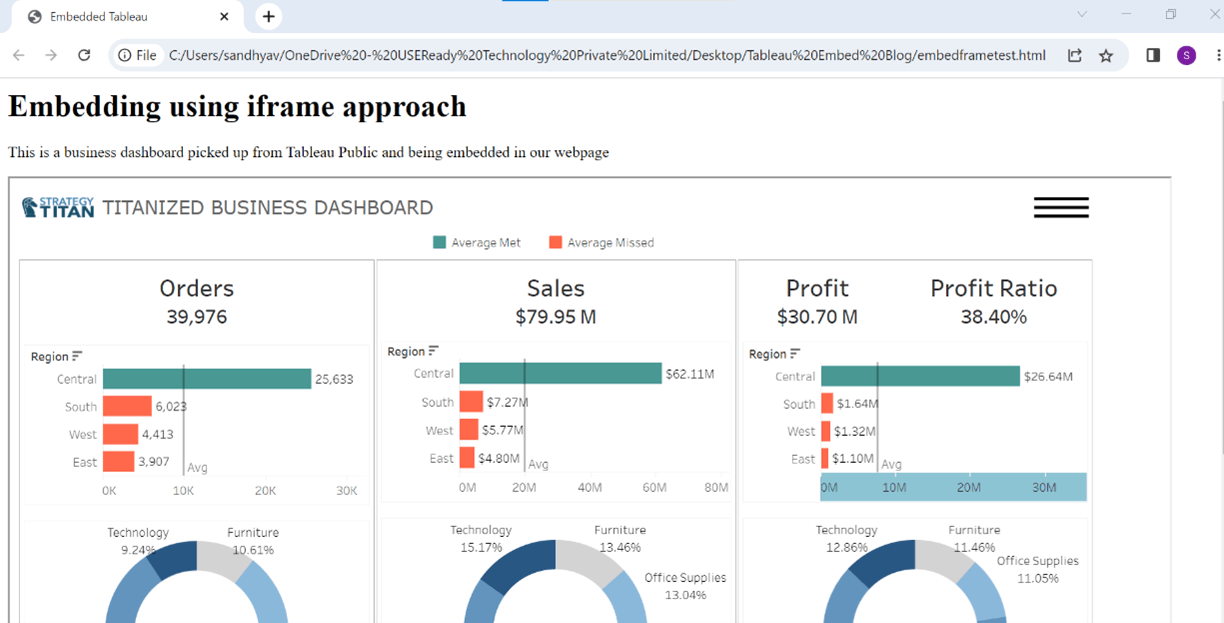This screenshot has height=623, width=1224.
Task: Click the address bar URL field
Action: tap(607, 55)
